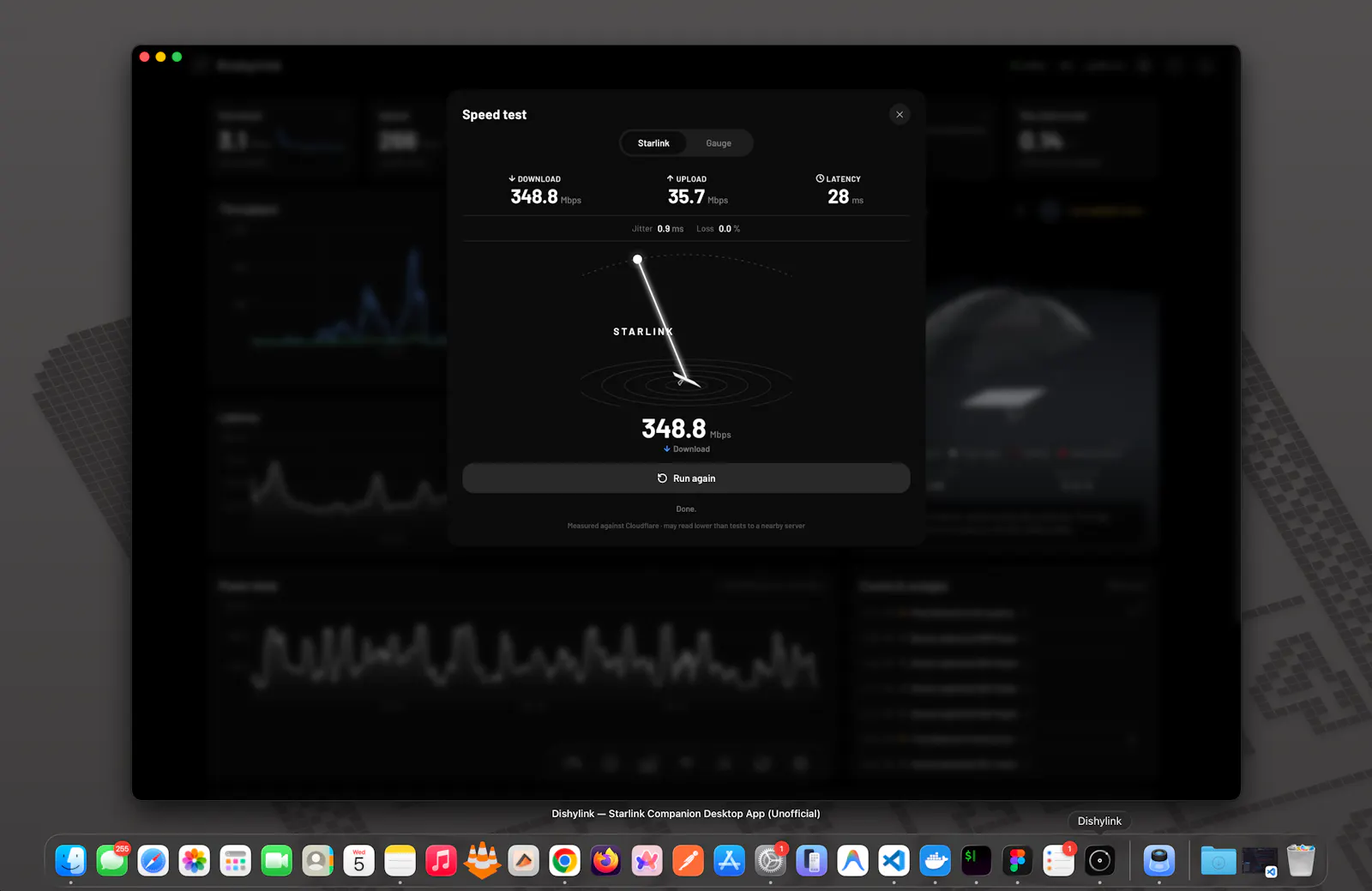Launch FaceTime from the dock

(x=277, y=861)
